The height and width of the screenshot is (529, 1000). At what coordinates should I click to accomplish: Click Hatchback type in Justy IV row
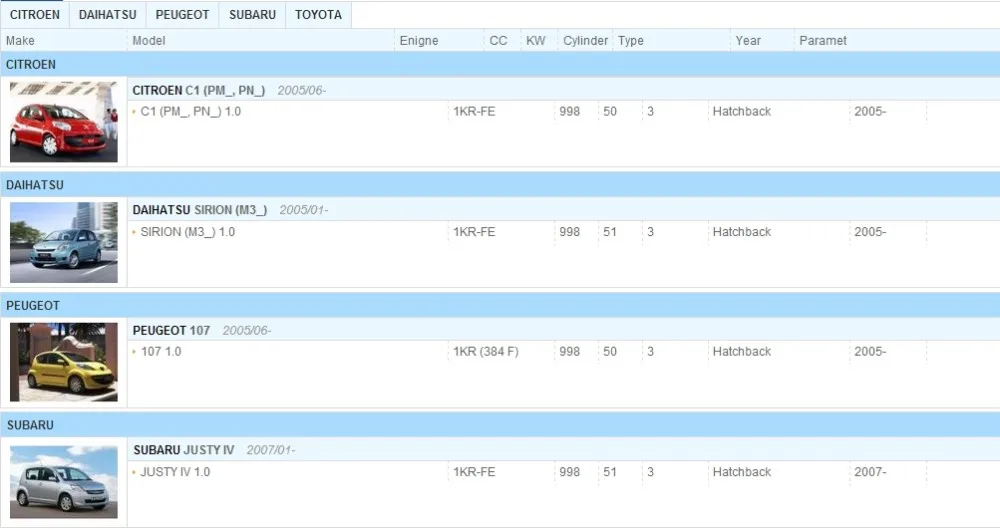click(x=742, y=472)
